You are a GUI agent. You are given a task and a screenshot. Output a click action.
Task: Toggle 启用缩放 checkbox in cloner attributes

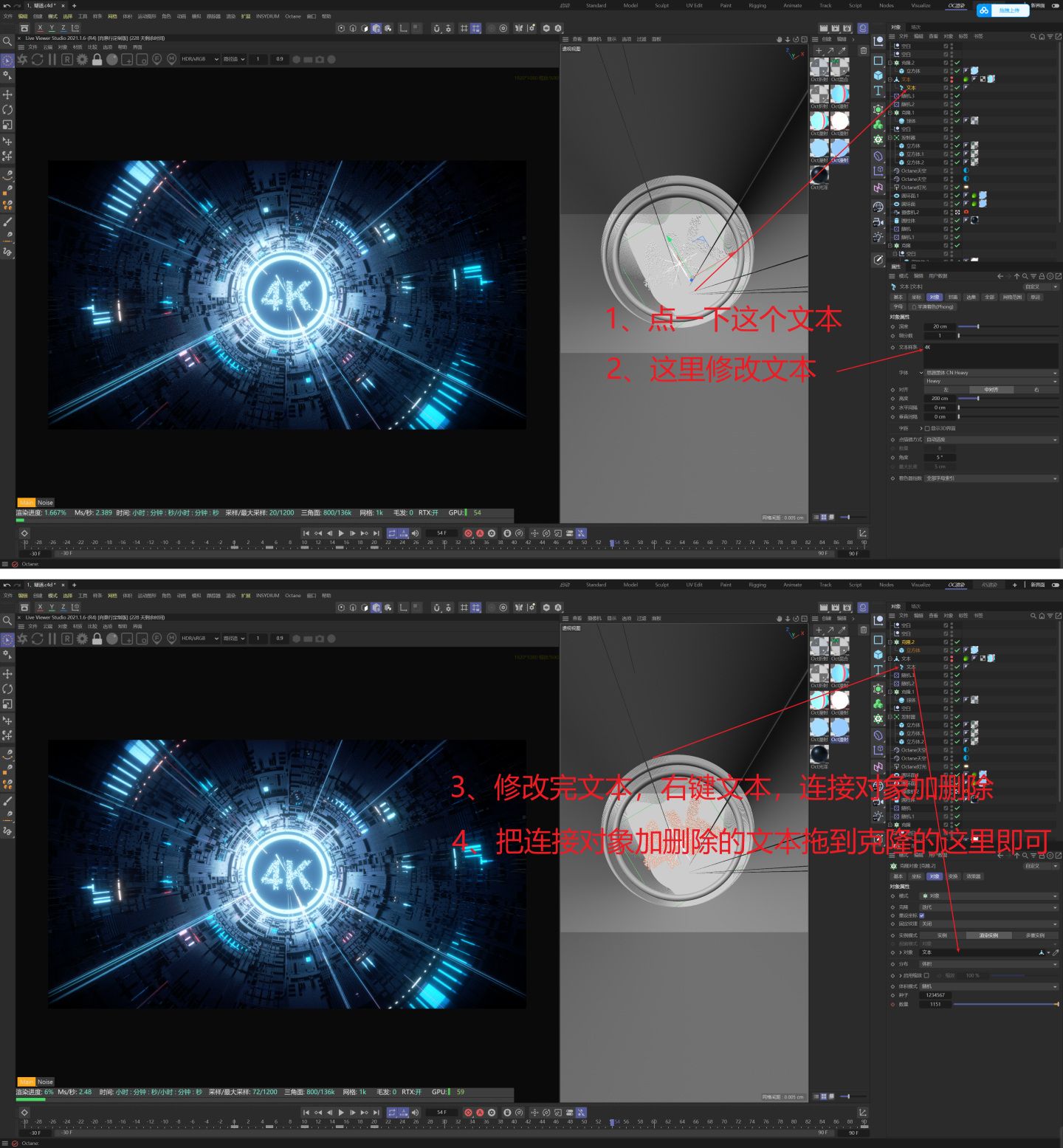point(926,975)
